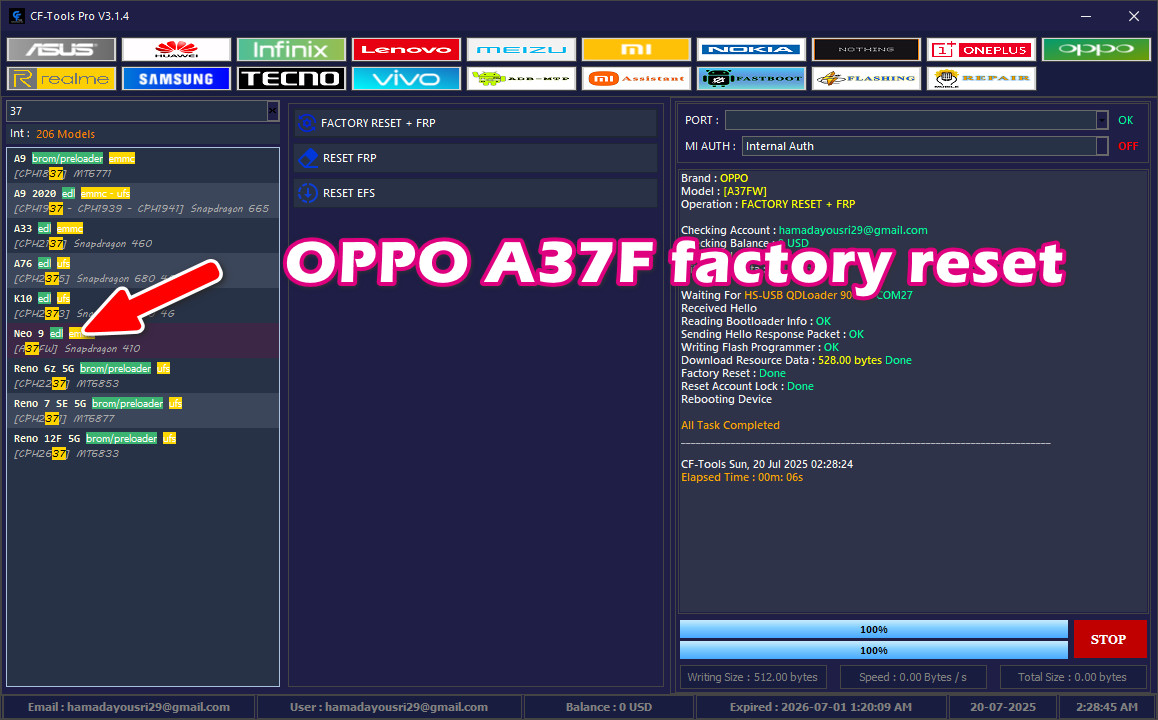
Task: Click the account email in the log
Action: point(853,230)
